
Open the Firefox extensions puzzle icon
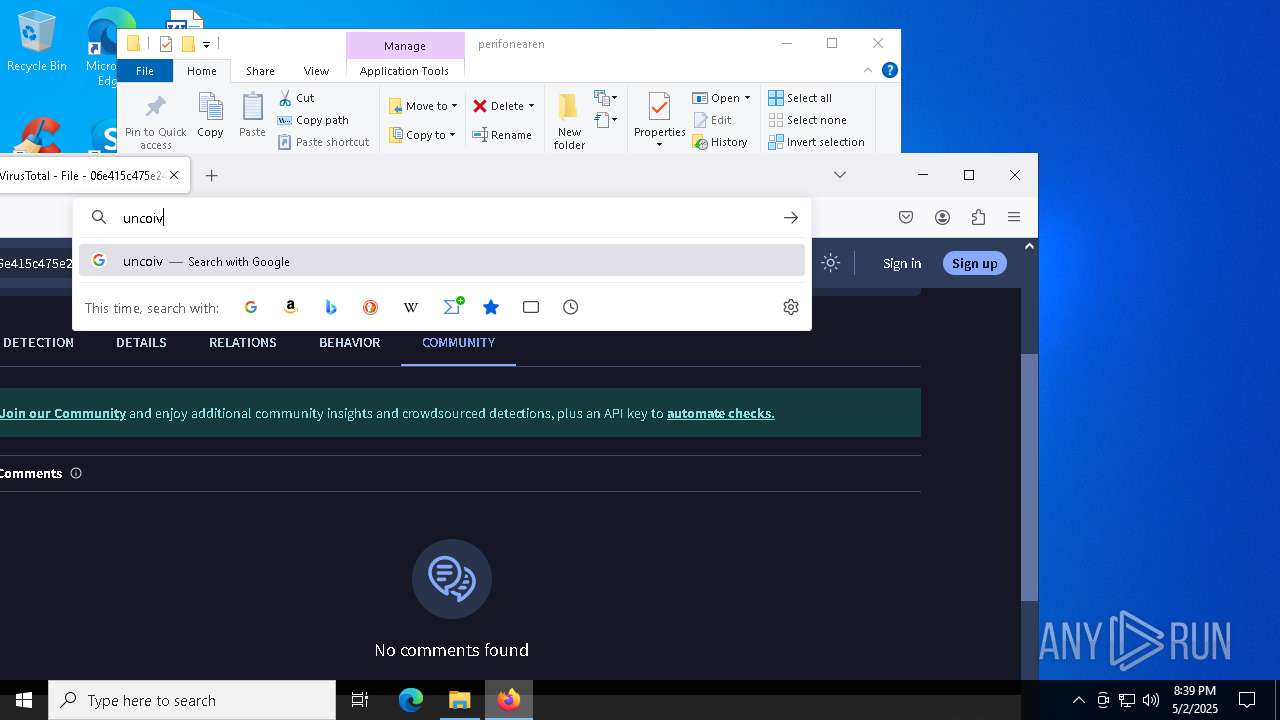coord(978,217)
